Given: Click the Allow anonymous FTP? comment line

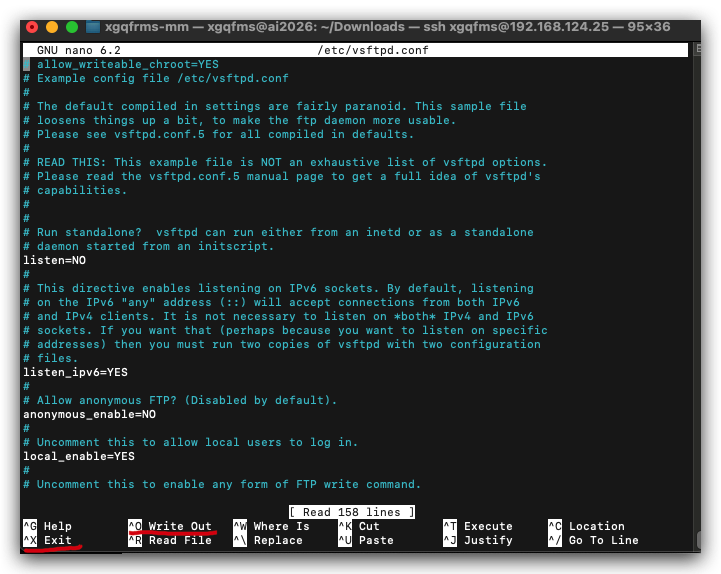Looking at the screenshot, I should point(180,400).
